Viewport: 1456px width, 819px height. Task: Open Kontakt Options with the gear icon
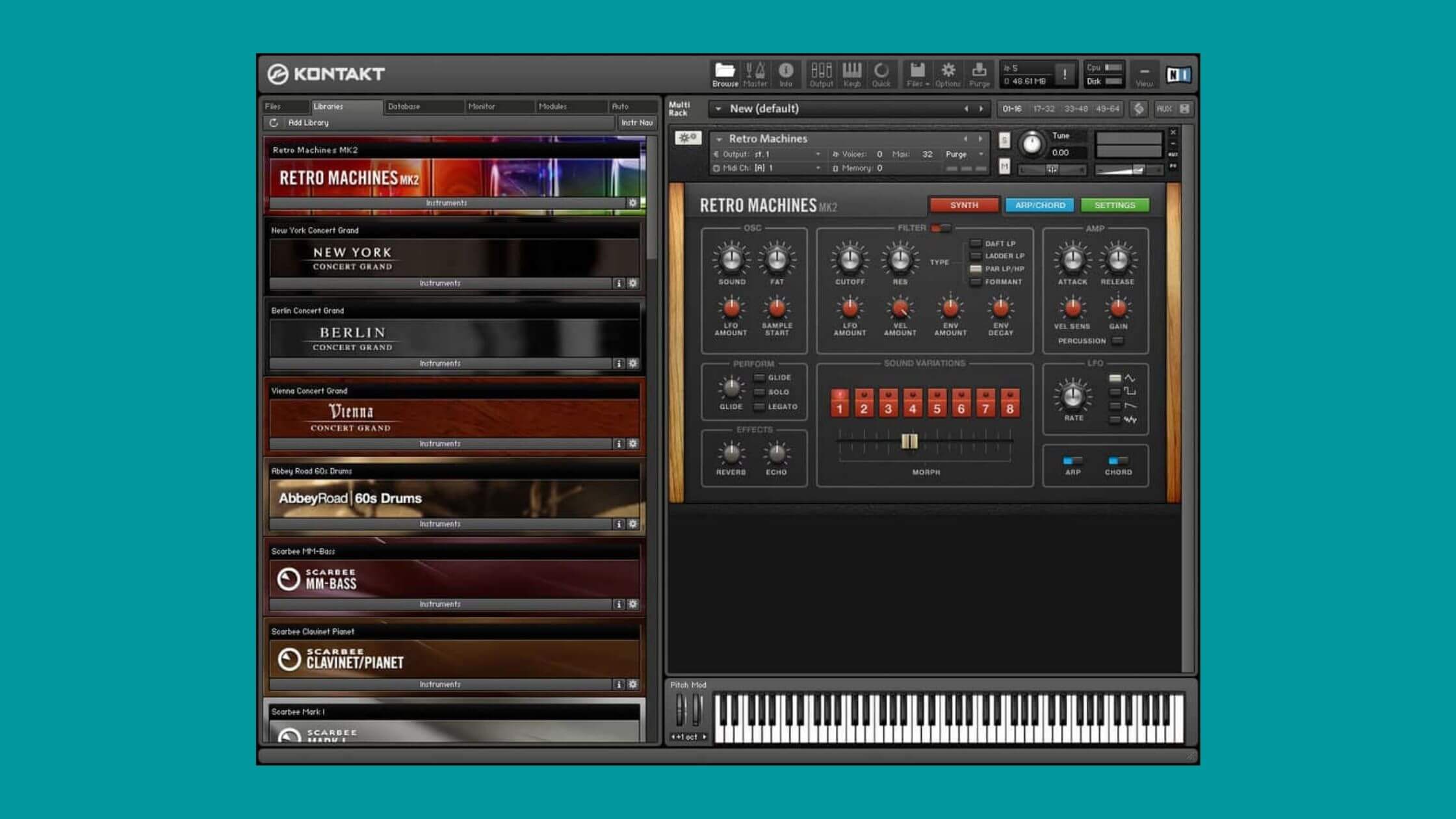point(948,71)
